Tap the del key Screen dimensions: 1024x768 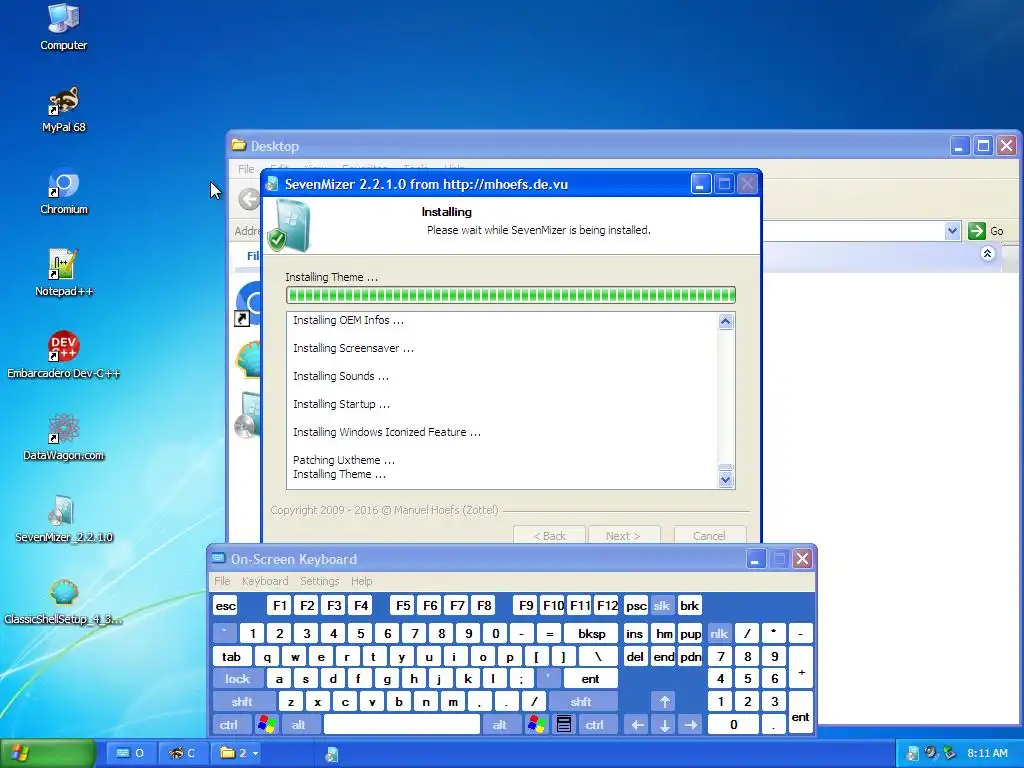click(x=635, y=657)
